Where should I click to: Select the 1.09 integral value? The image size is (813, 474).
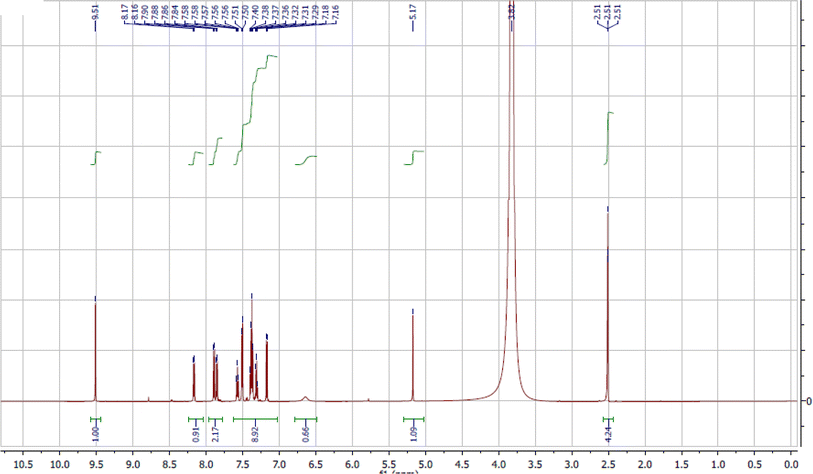414,434
